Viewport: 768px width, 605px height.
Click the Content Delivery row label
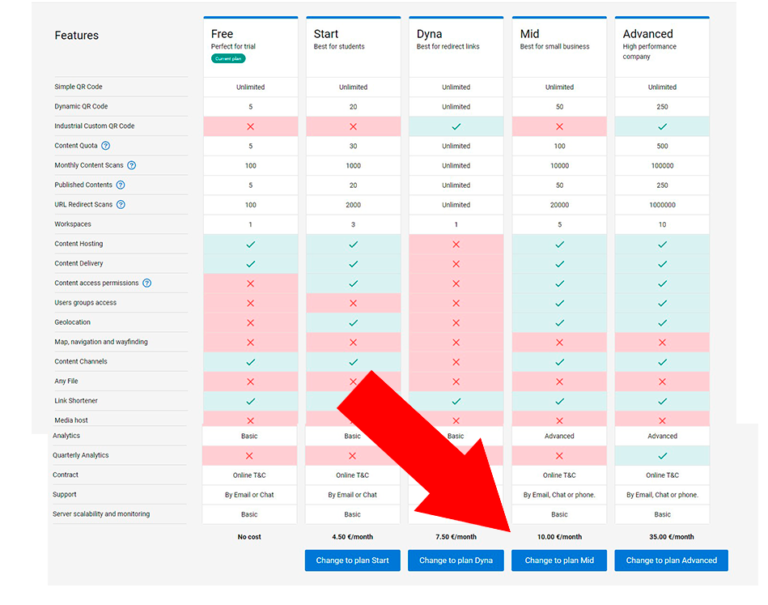[x=78, y=263]
